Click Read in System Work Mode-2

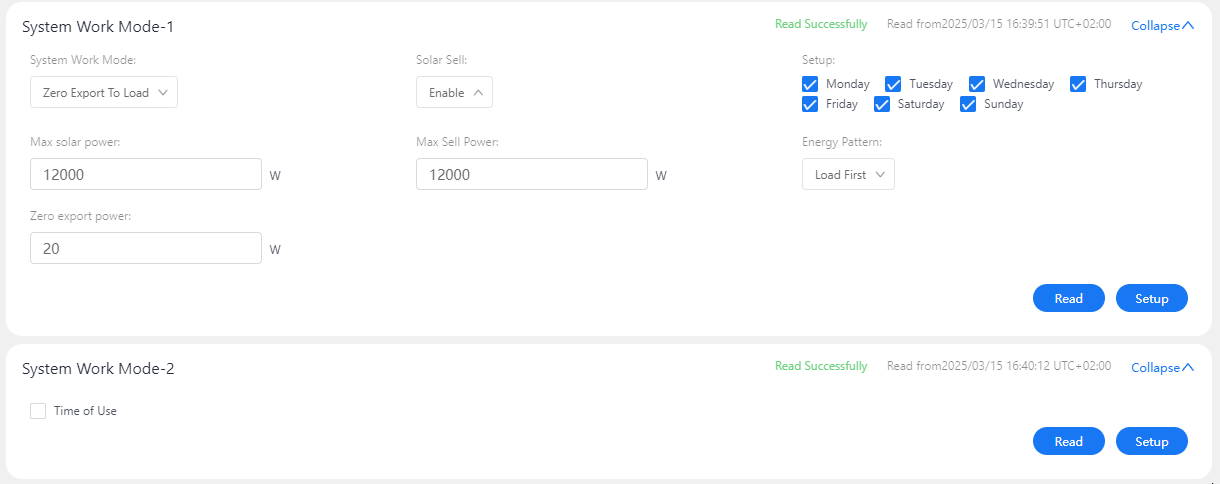point(1069,441)
